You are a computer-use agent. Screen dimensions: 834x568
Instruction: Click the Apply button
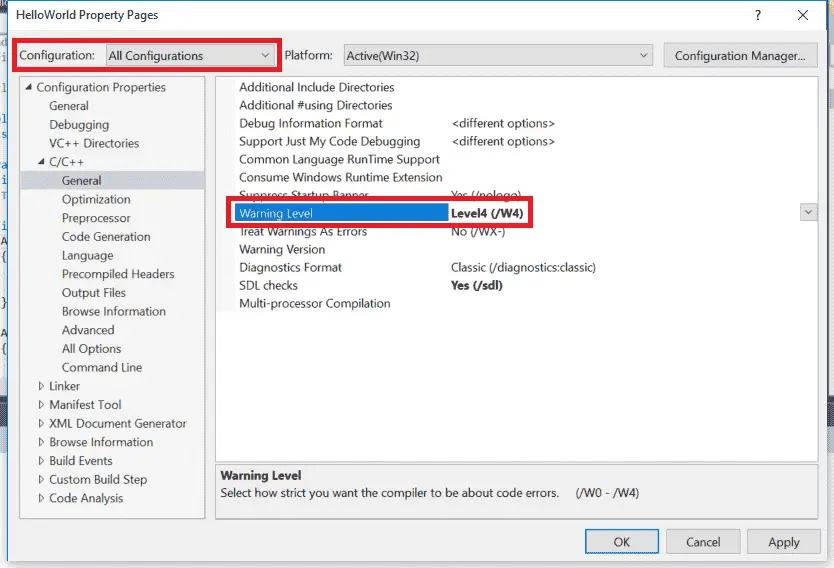click(x=783, y=542)
